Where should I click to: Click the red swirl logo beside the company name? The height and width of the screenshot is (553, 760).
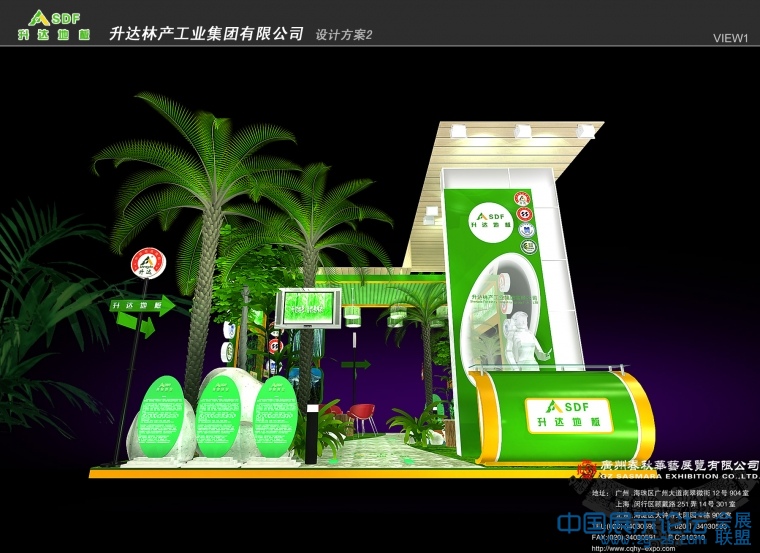(587, 469)
